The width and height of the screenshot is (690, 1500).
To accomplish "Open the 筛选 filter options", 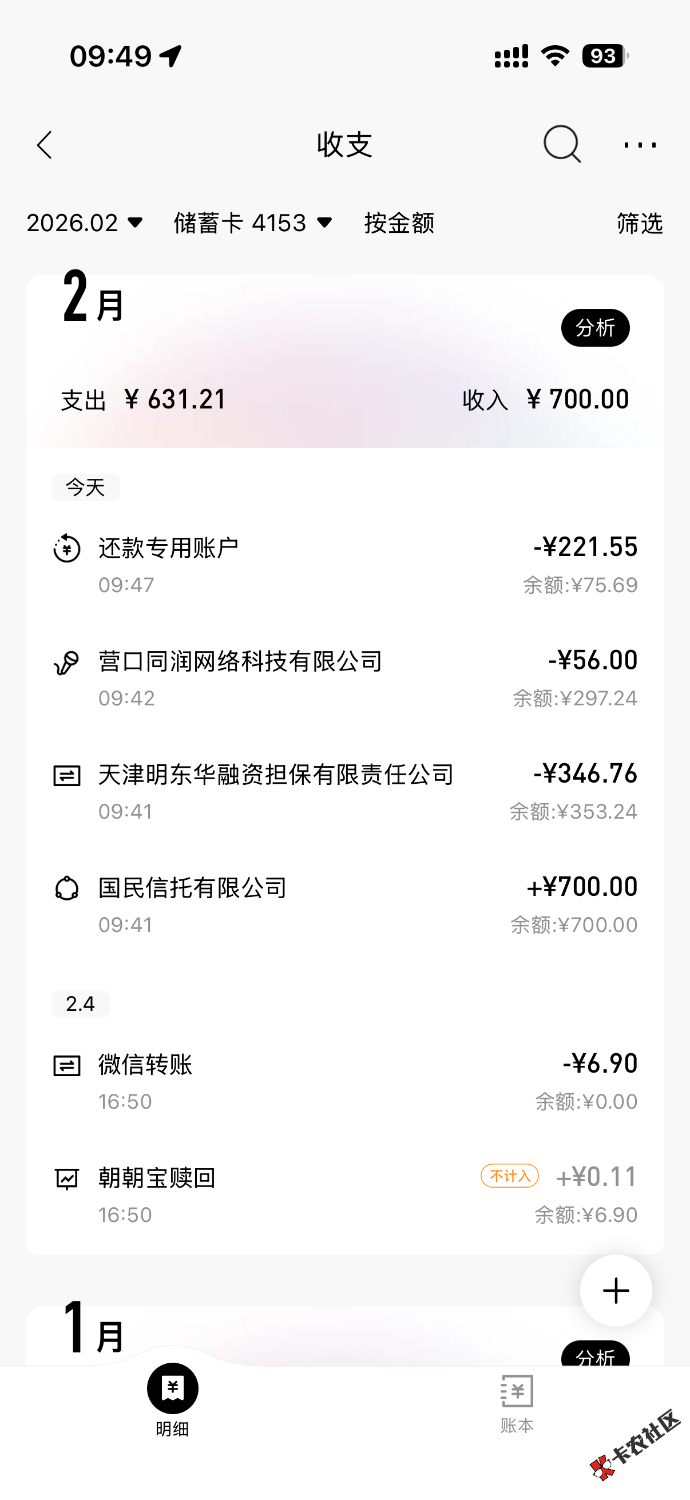I will [x=640, y=223].
